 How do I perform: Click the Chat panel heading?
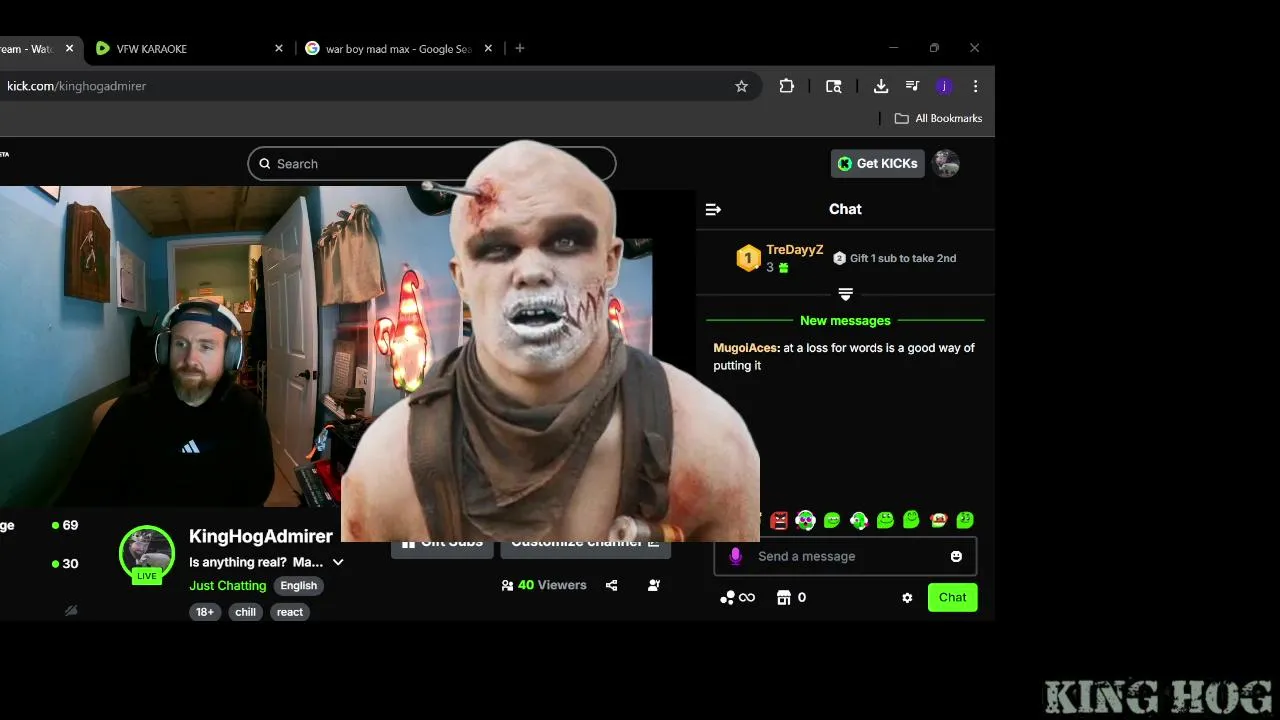pos(845,209)
